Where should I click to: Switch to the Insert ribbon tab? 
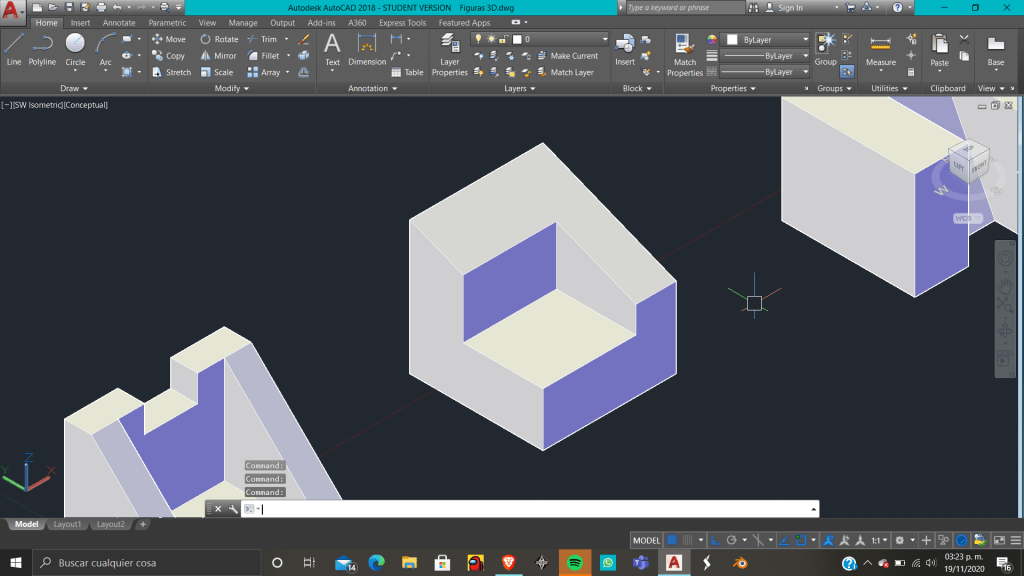click(80, 22)
